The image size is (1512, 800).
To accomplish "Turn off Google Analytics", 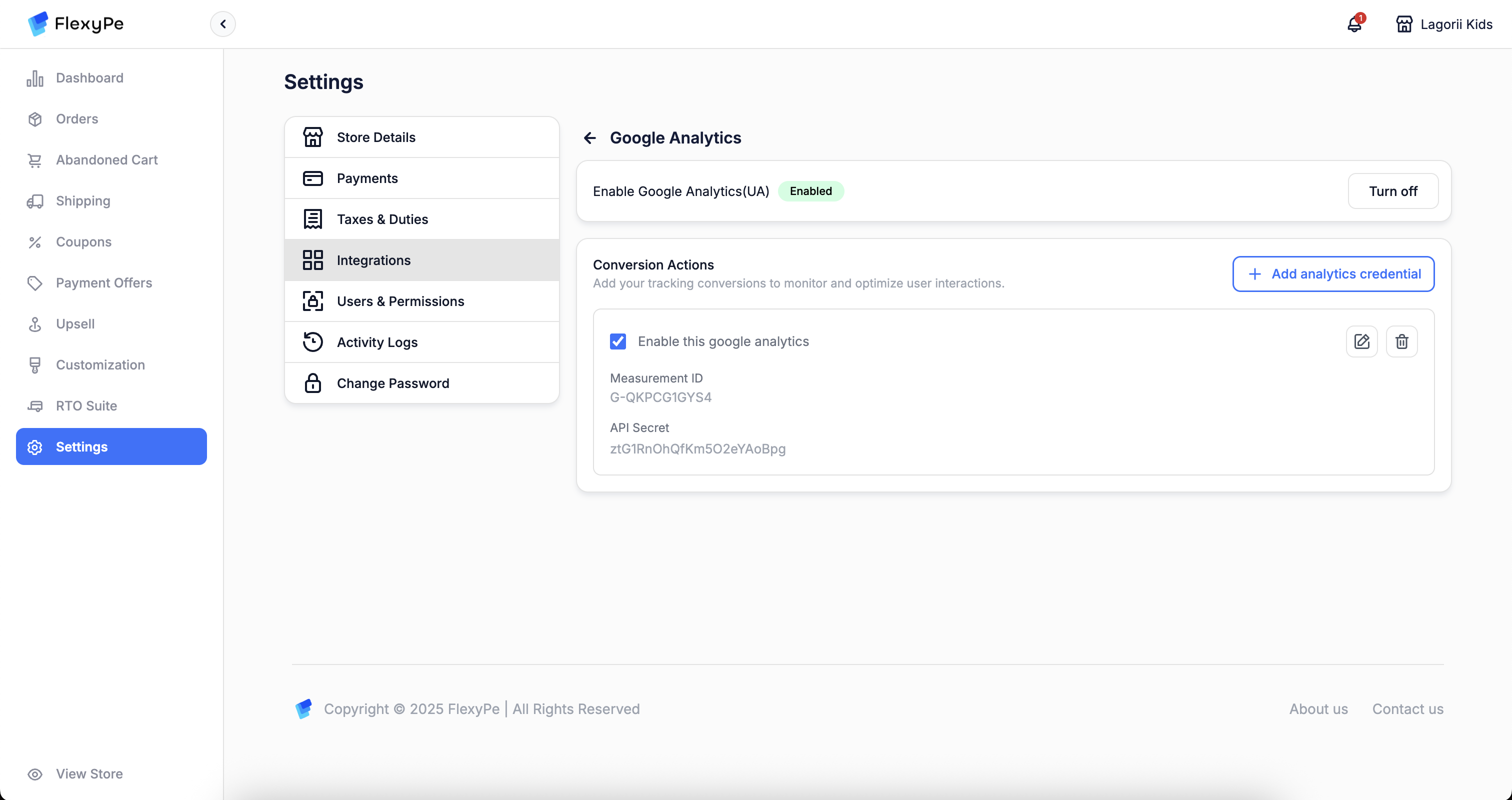I will pyautogui.click(x=1393, y=191).
